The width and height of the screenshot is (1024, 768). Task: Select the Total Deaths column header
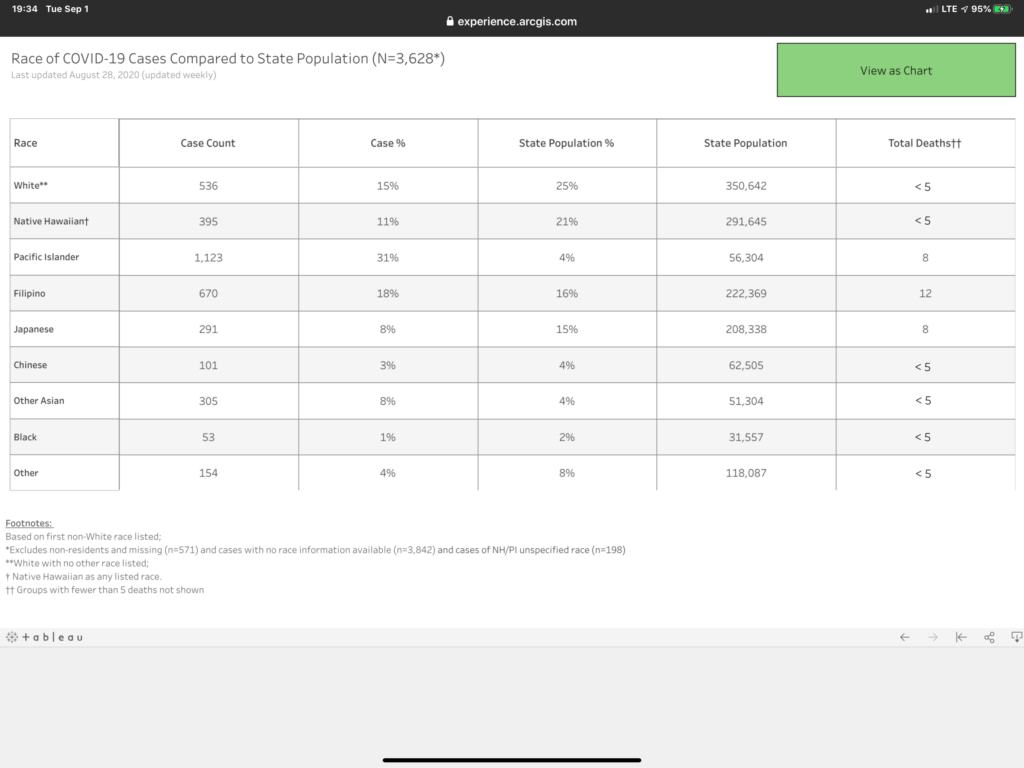coord(925,143)
